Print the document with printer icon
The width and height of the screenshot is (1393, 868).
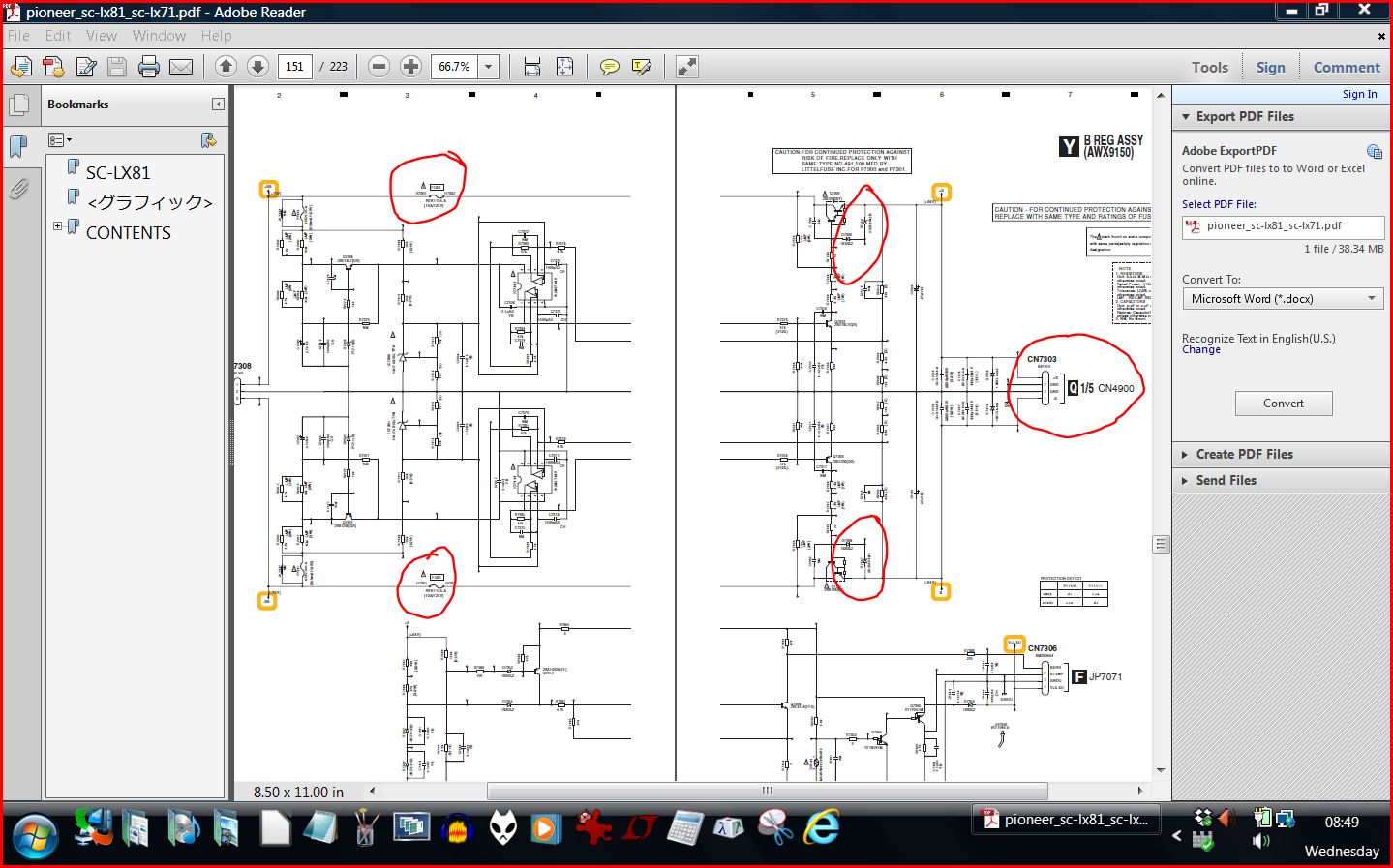(149, 67)
